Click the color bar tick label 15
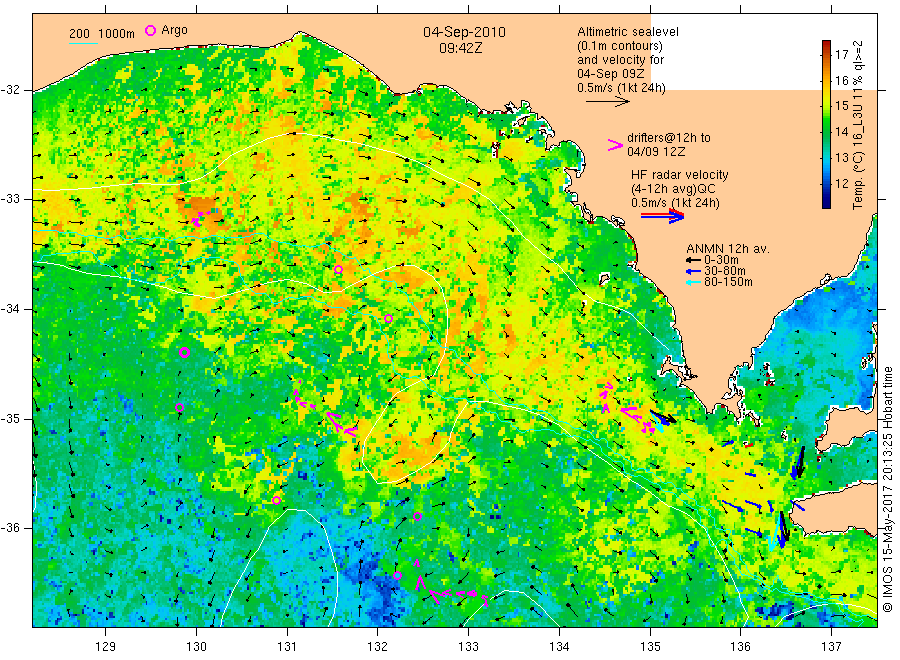Image resolution: width=900 pixels, height=660 pixels. (x=841, y=106)
